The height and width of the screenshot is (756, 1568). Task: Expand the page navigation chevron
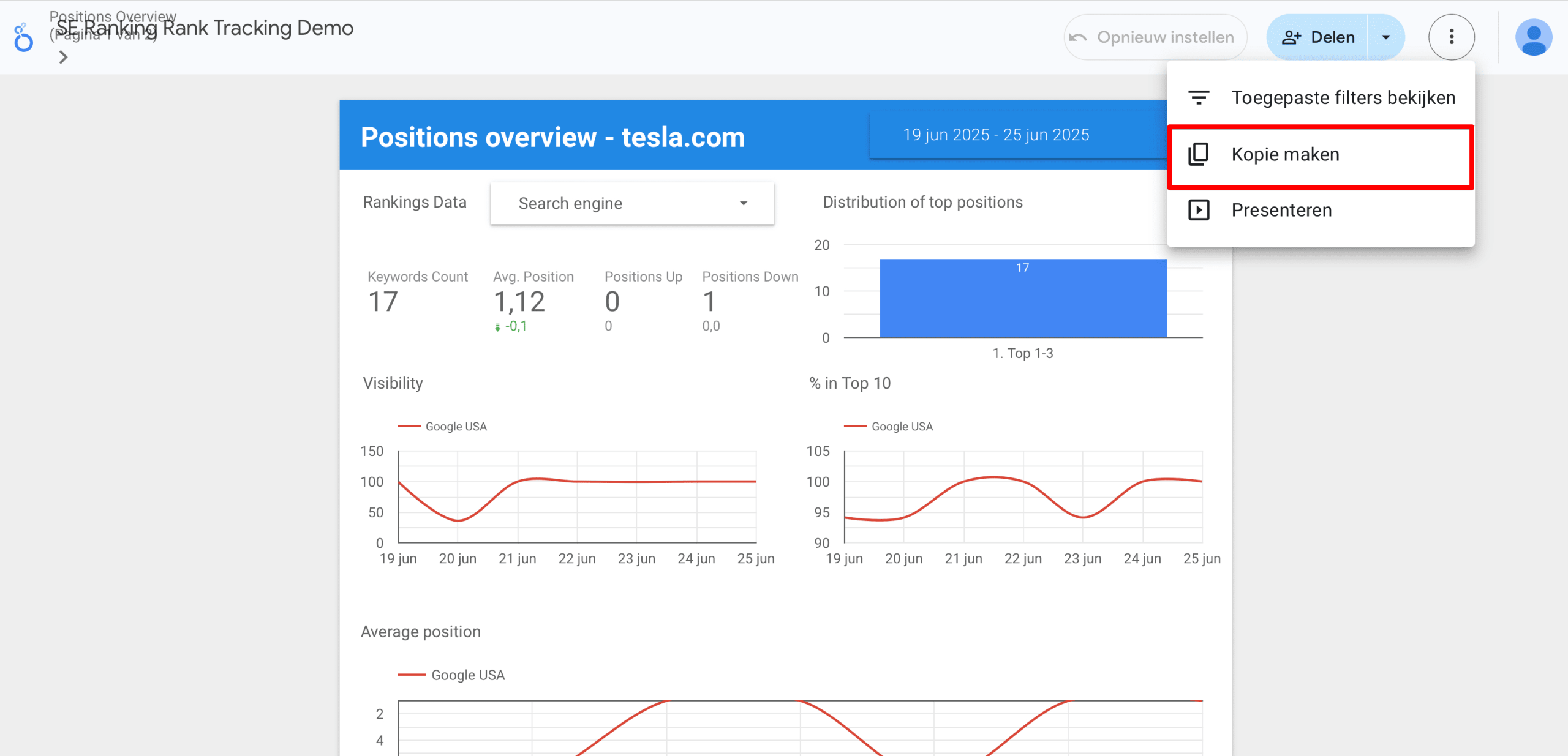coord(63,57)
